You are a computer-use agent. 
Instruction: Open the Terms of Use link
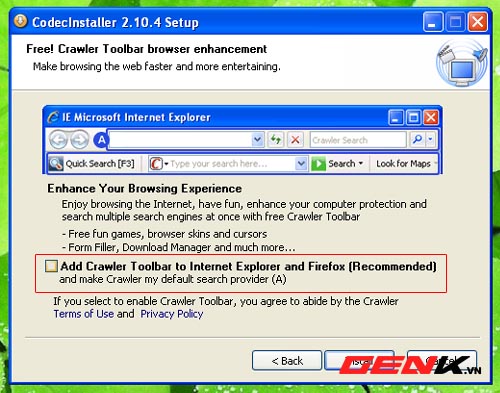[x=84, y=314]
